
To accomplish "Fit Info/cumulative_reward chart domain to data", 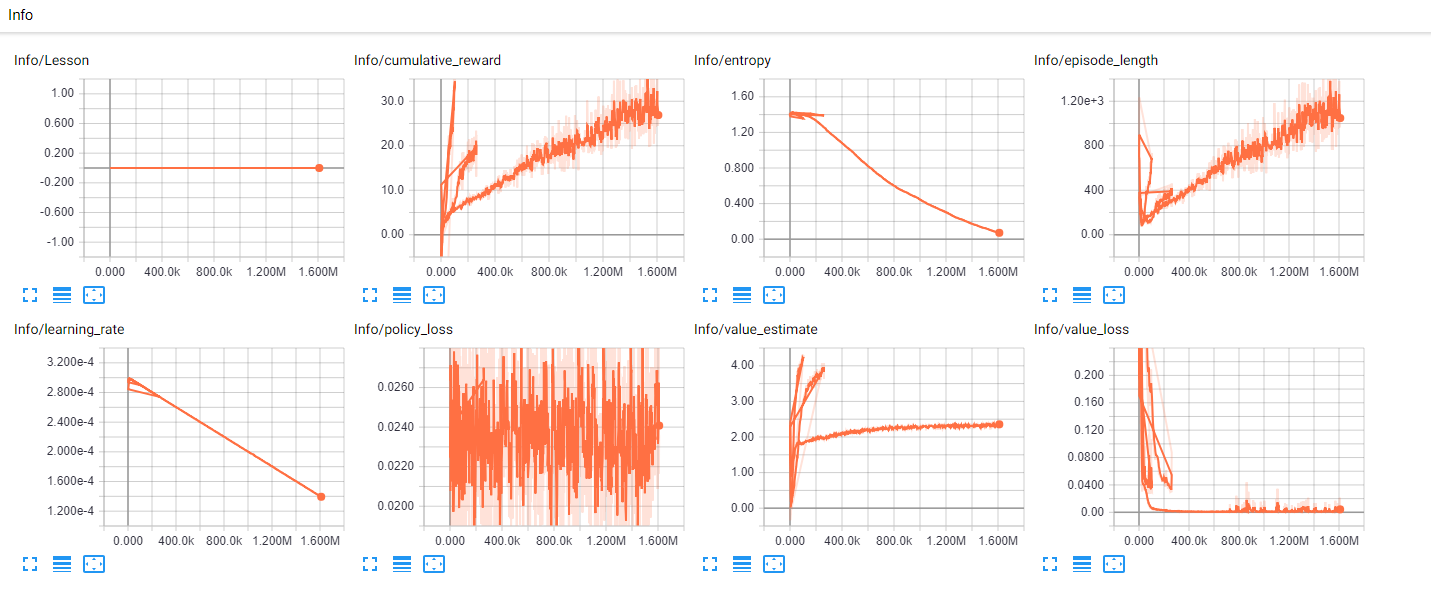I will (434, 295).
